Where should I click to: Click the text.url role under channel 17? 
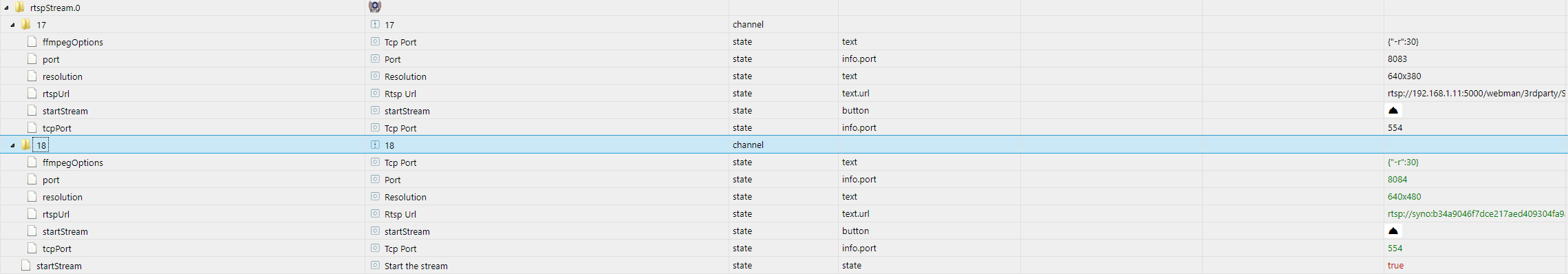(x=855, y=94)
